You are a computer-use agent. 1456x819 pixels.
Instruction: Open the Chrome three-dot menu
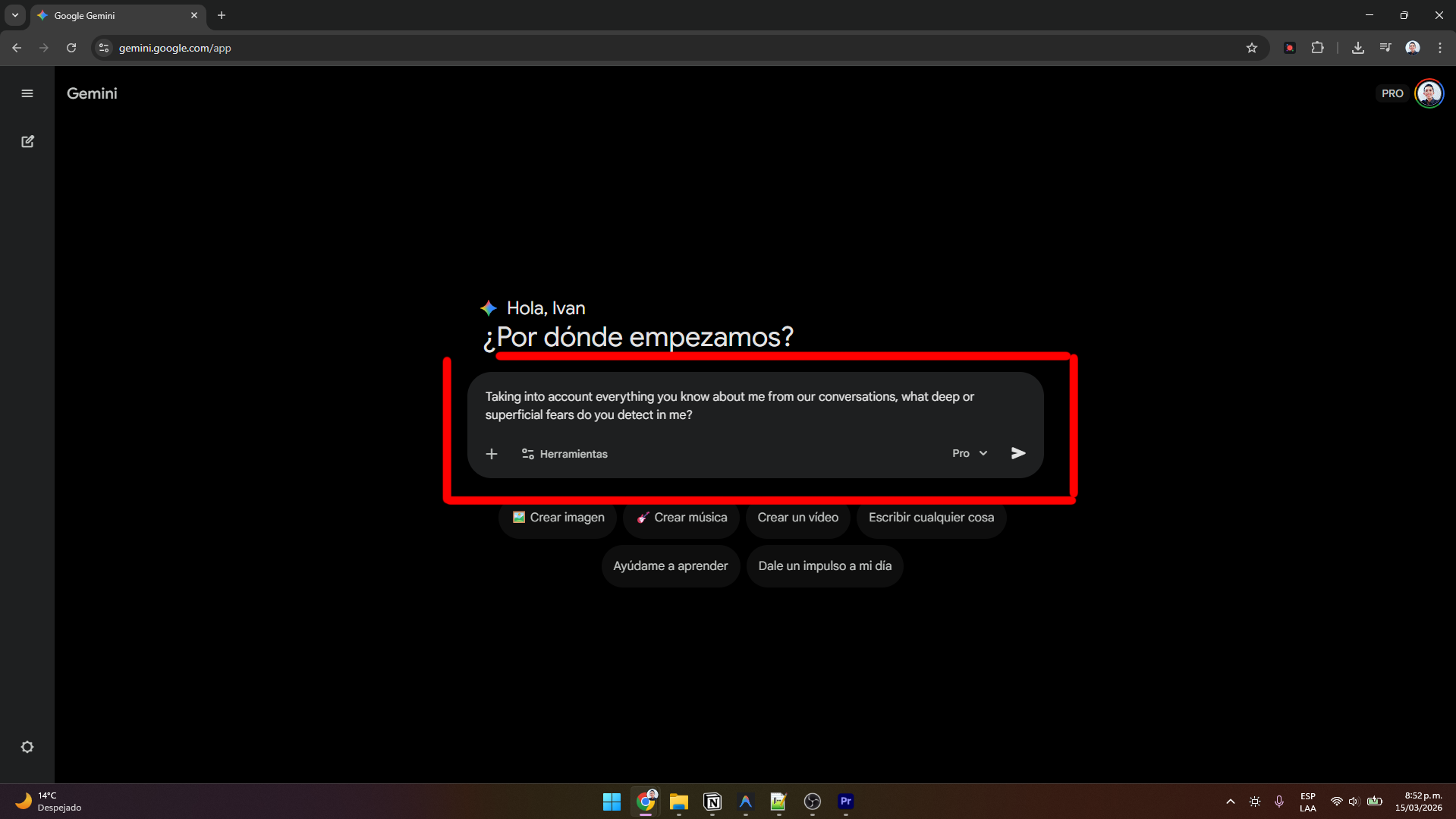point(1440,48)
